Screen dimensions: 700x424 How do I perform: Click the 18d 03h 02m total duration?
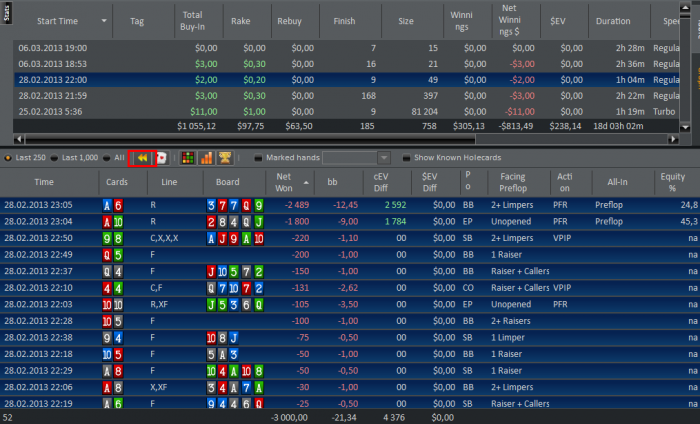point(618,126)
